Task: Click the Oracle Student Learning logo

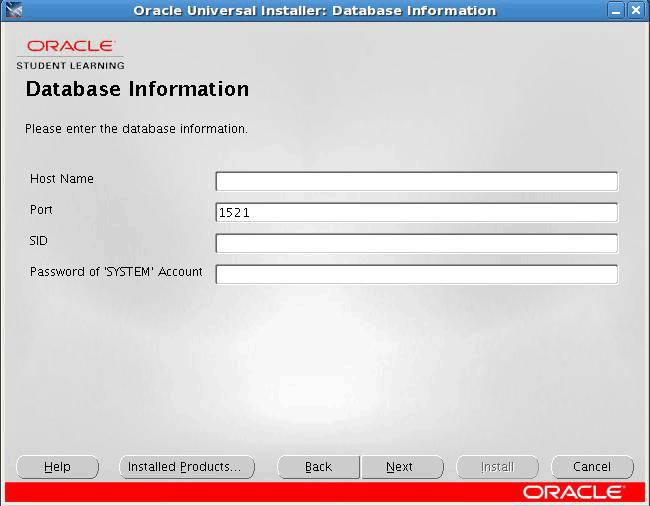Action: 70,55
